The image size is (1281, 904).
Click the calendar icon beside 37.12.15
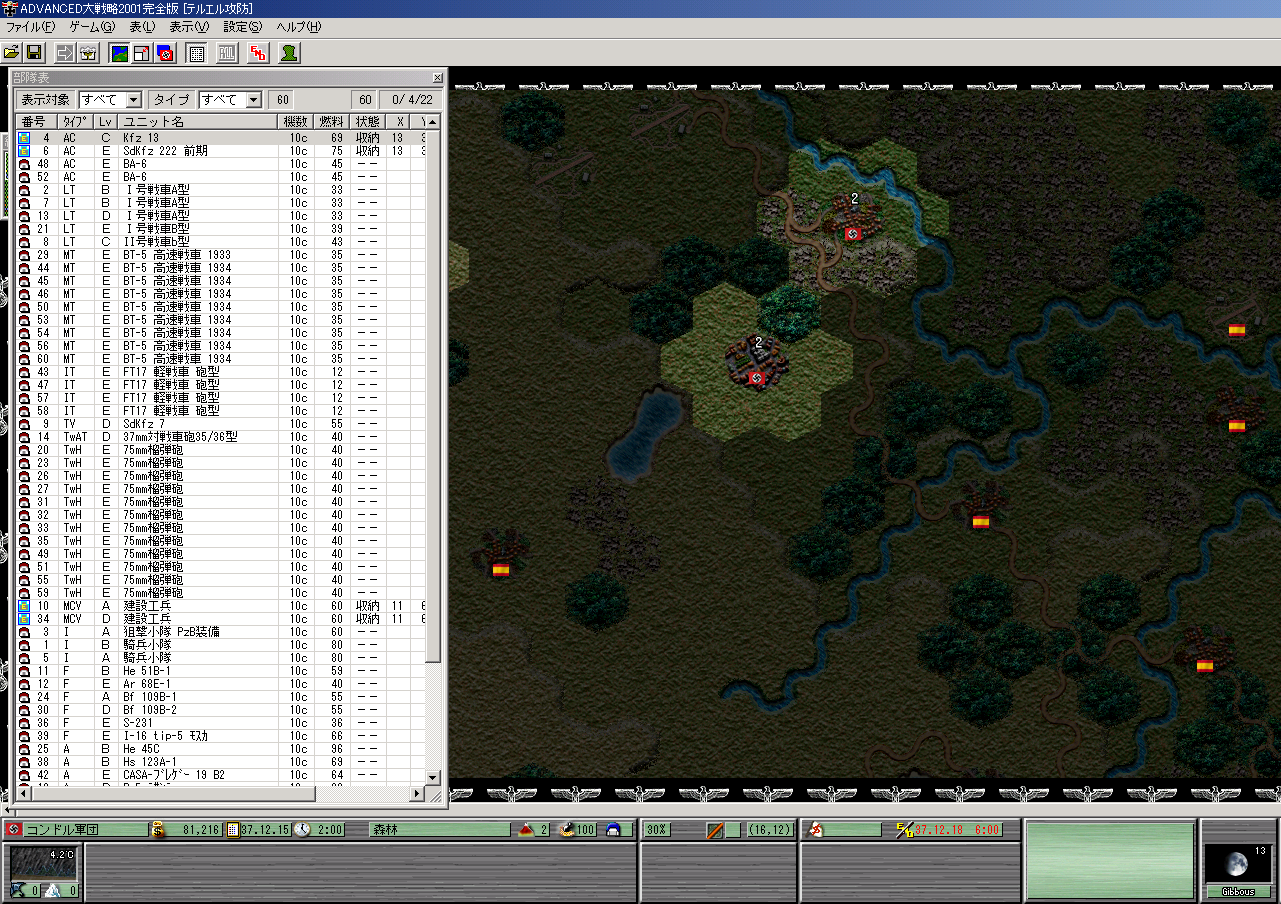point(233,830)
